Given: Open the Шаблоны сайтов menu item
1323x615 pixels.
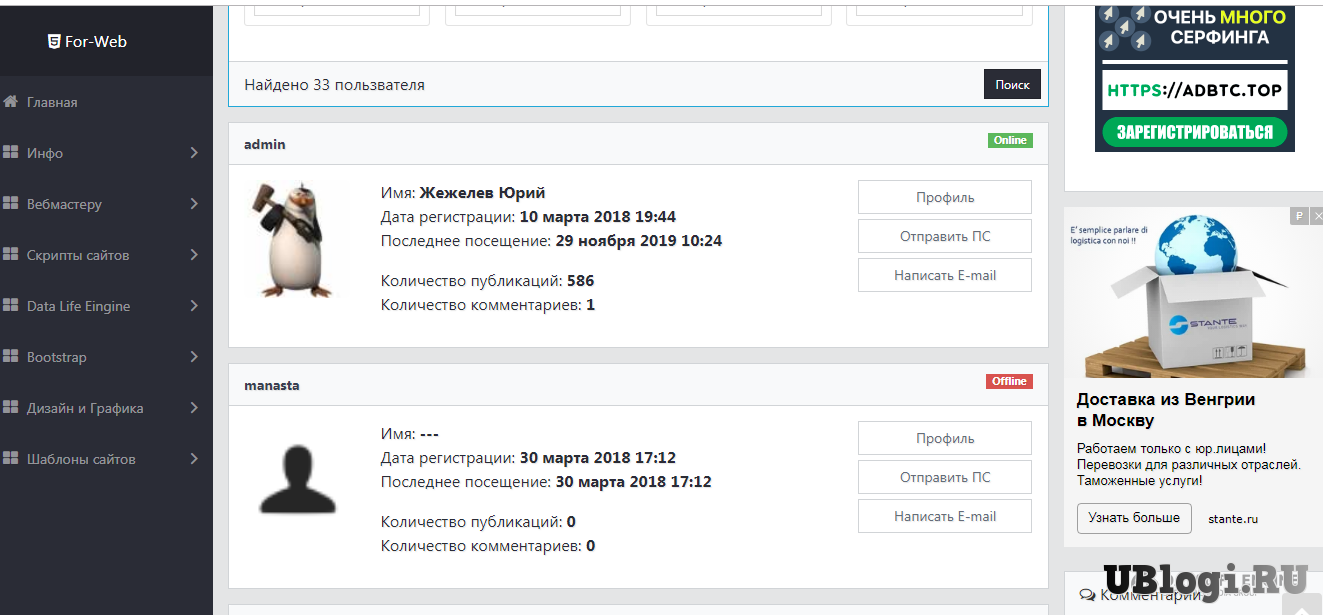Looking at the screenshot, I should point(81,459).
